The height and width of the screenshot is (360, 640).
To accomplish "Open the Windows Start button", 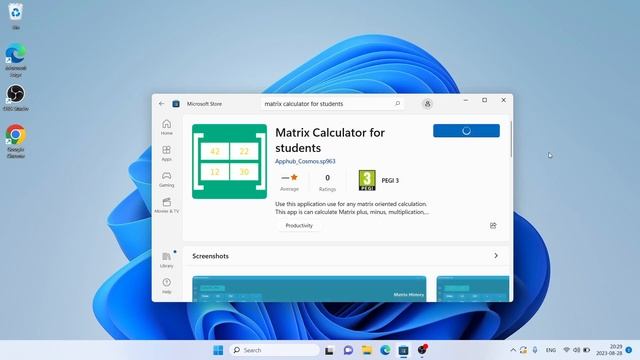I will click(218, 350).
